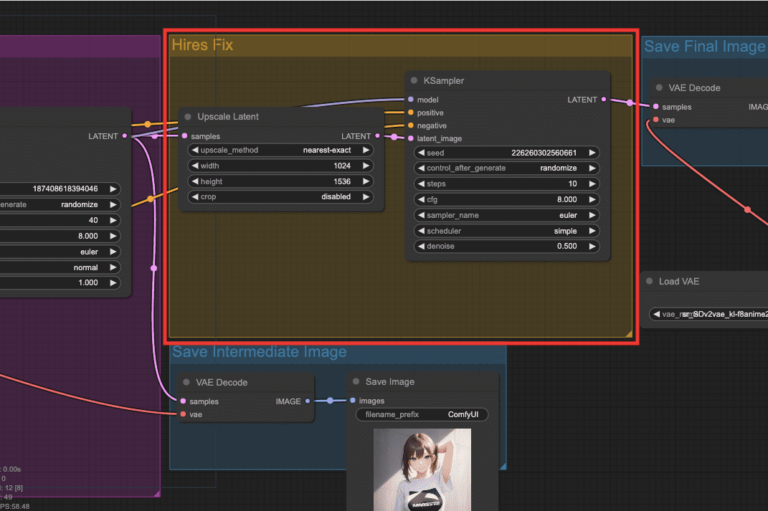Viewport: 768px width, 511px height.
Task: Click the KSampler LATENT output port
Action: click(x=604, y=100)
